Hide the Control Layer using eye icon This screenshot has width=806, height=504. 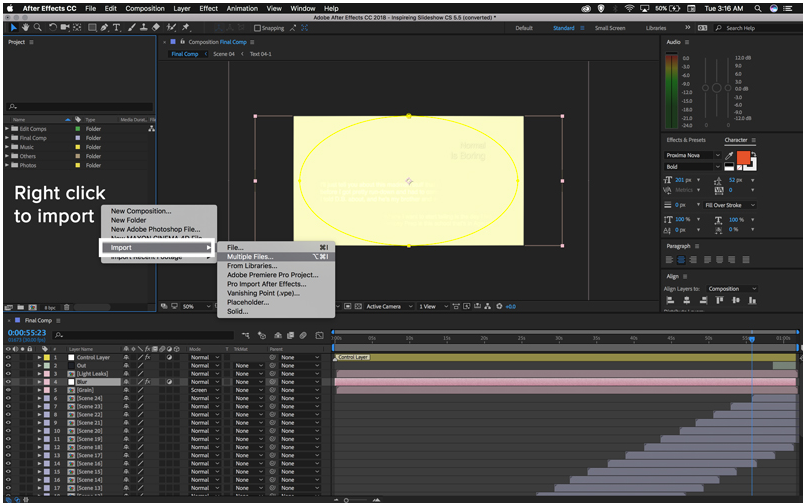coord(8,357)
